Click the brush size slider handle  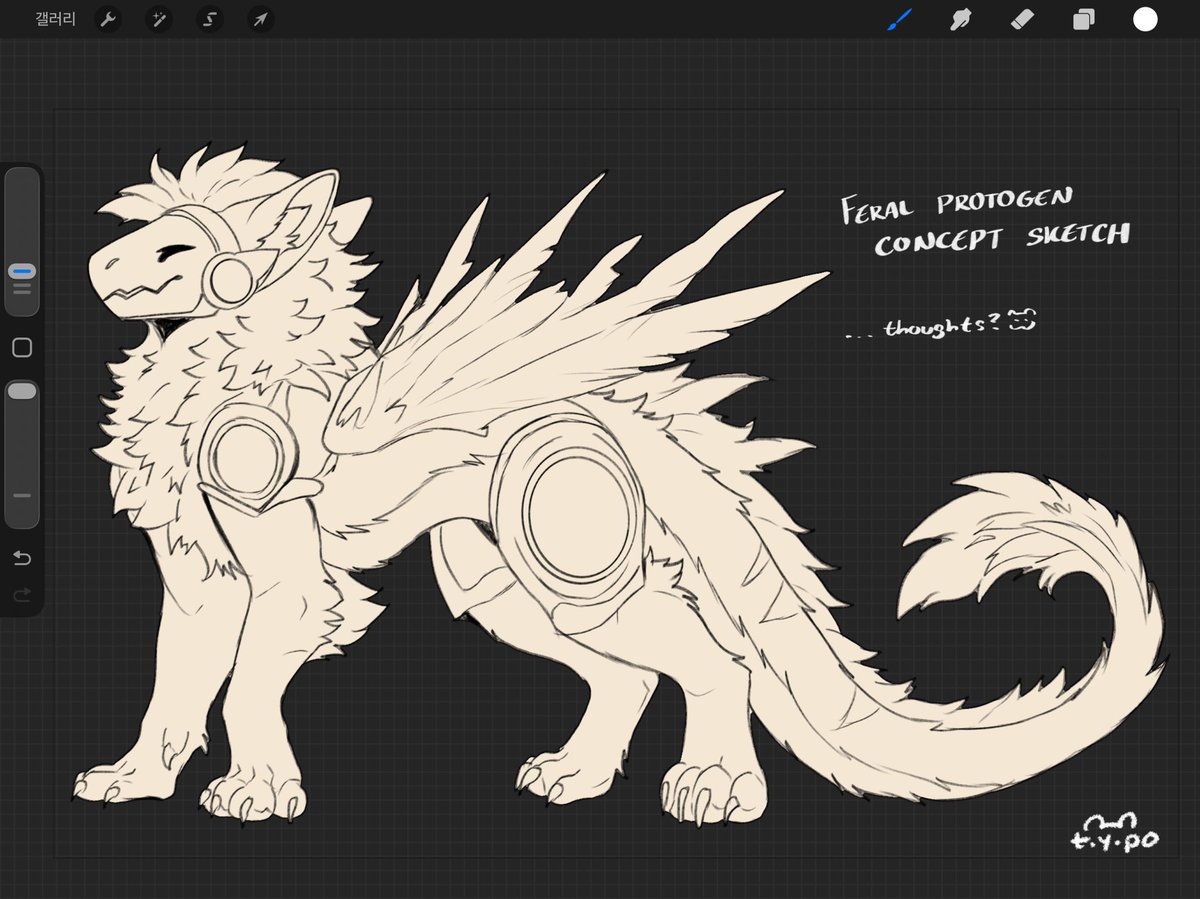tap(22, 271)
